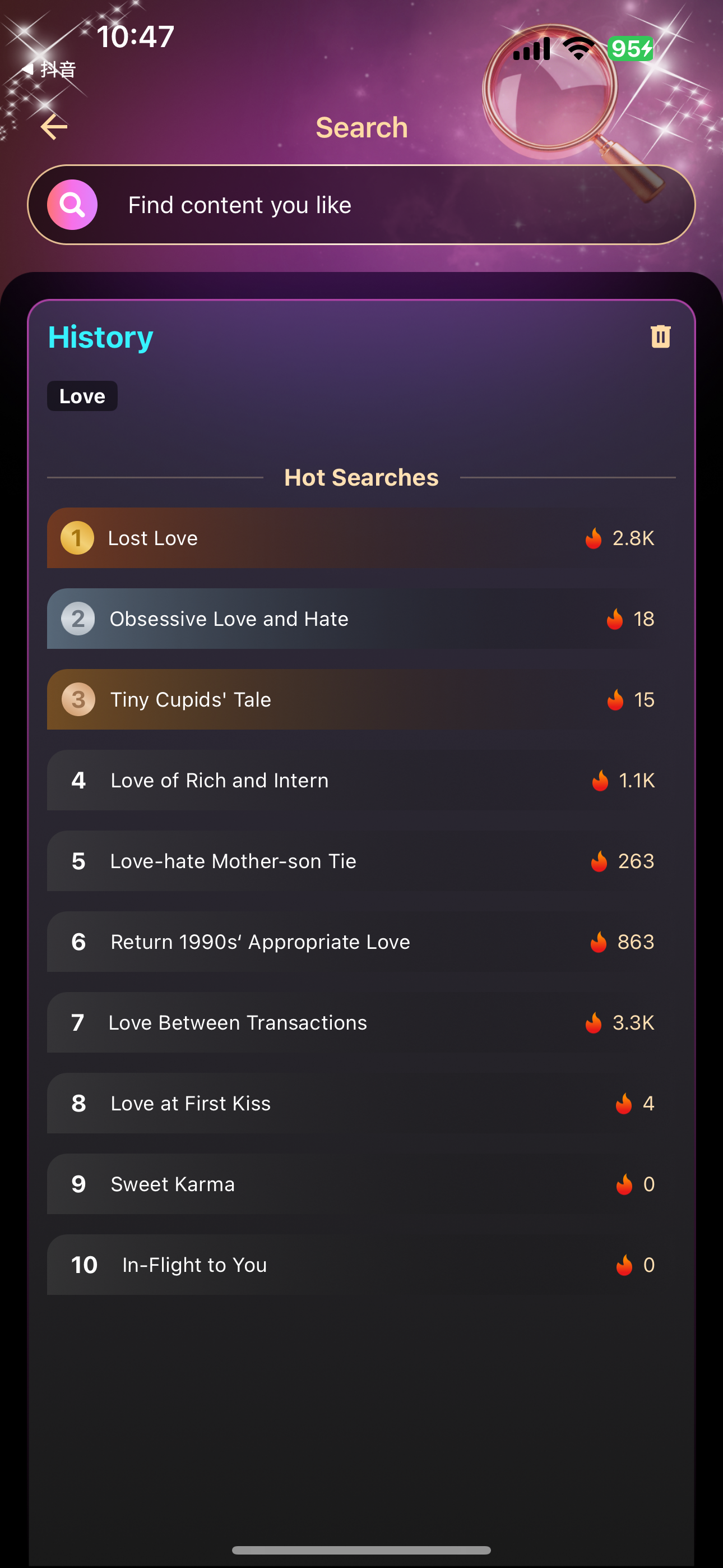The height and width of the screenshot is (1568, 723).
Task: Tap the back arrow icon
Action: pos(54,127)
